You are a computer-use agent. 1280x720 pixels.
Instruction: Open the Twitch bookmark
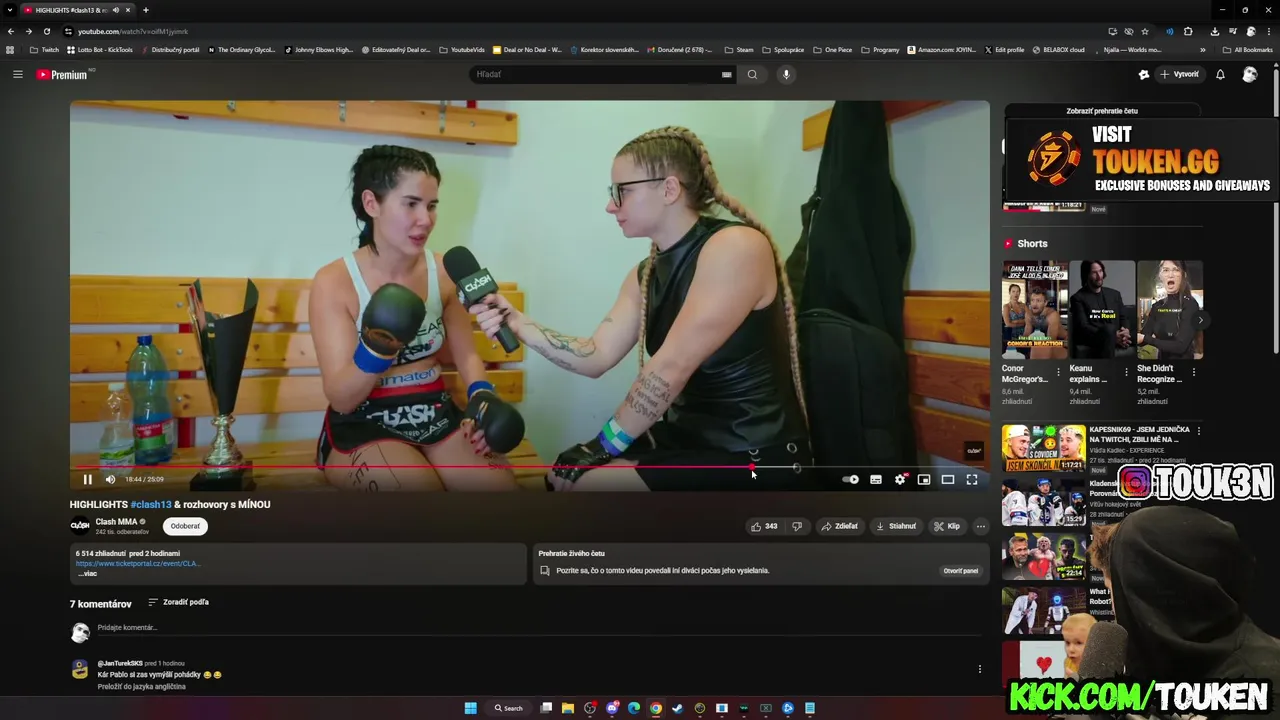pyautogui.click(x=43, y=50)
